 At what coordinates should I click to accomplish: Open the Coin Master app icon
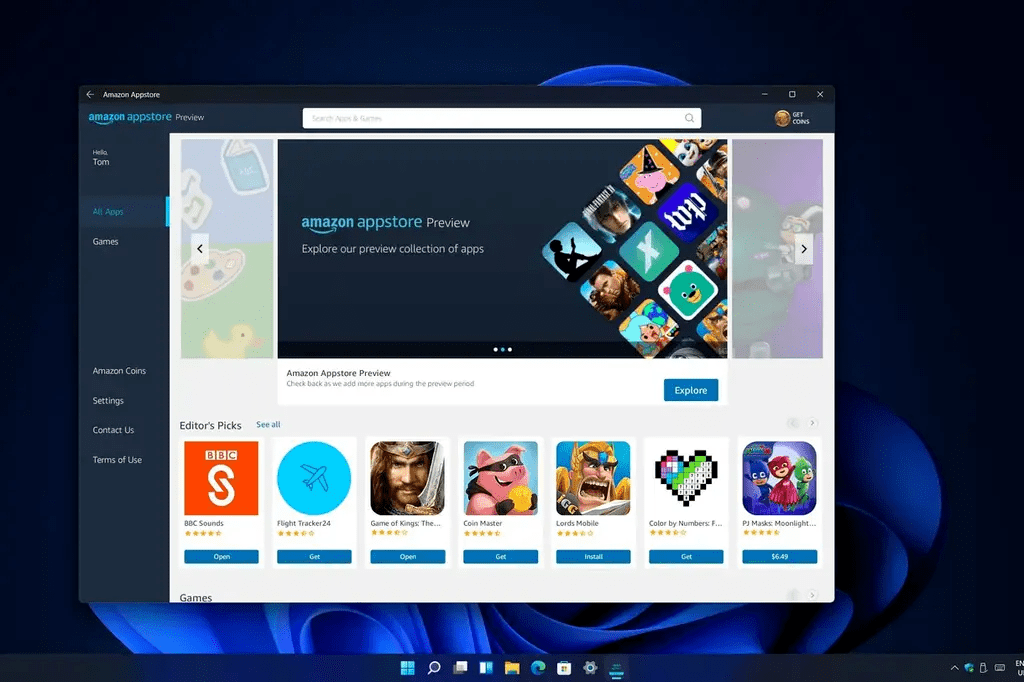click(x=500, y=478)
